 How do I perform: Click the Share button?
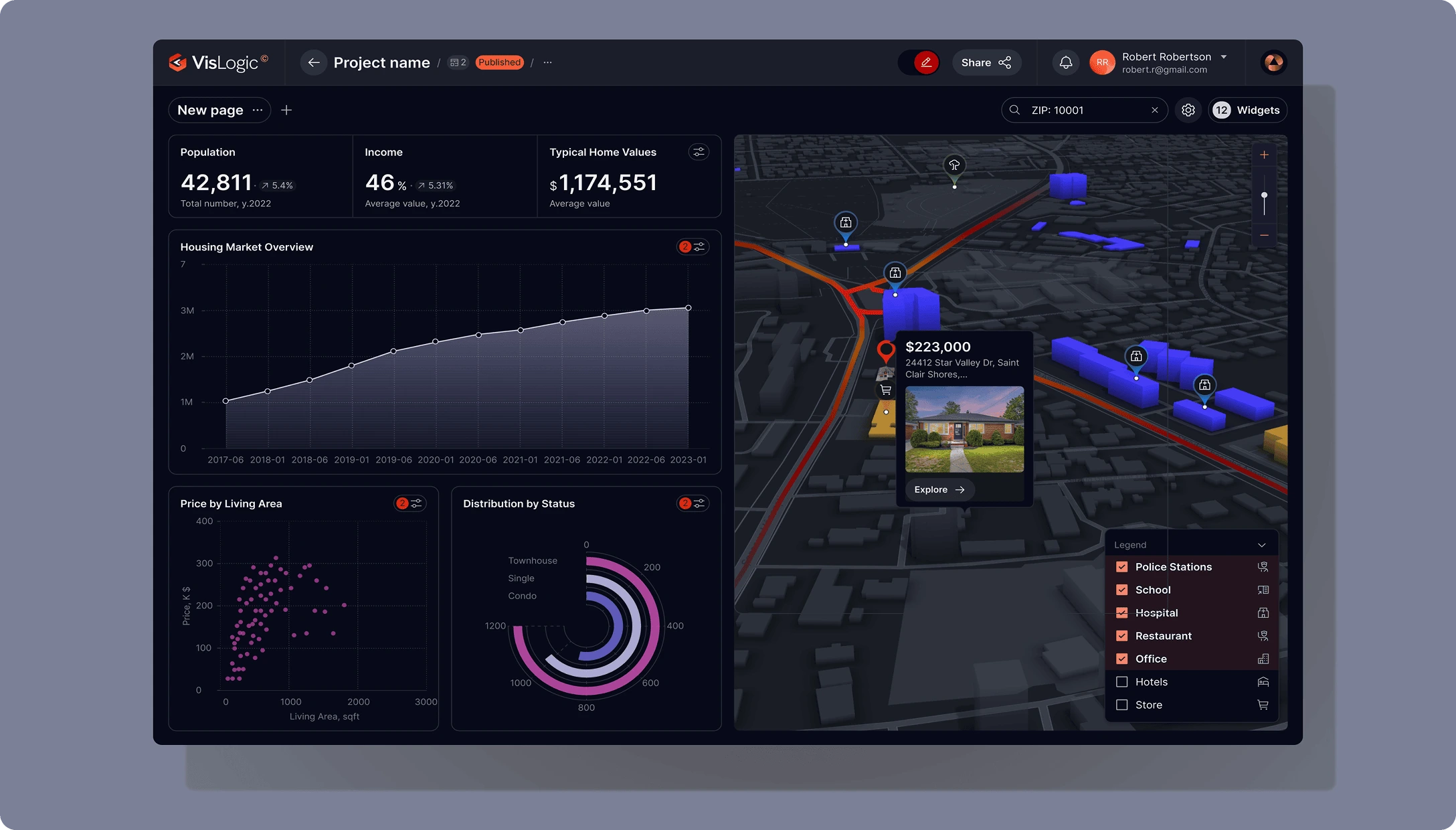click(x=986, y=62)
